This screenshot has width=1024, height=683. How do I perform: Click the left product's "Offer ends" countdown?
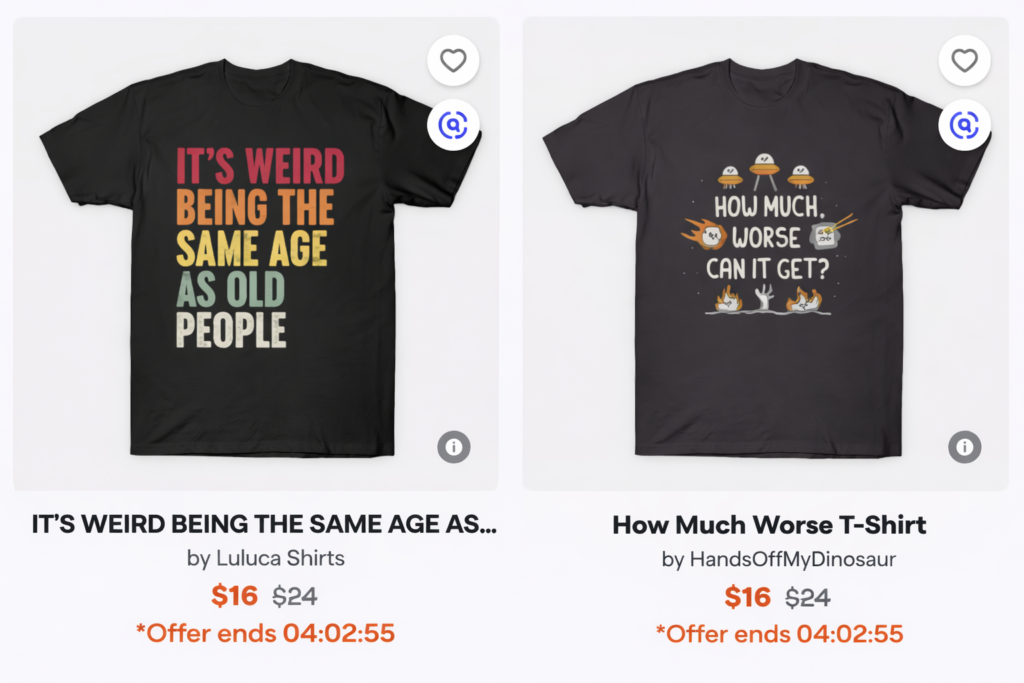click(265, 633)
